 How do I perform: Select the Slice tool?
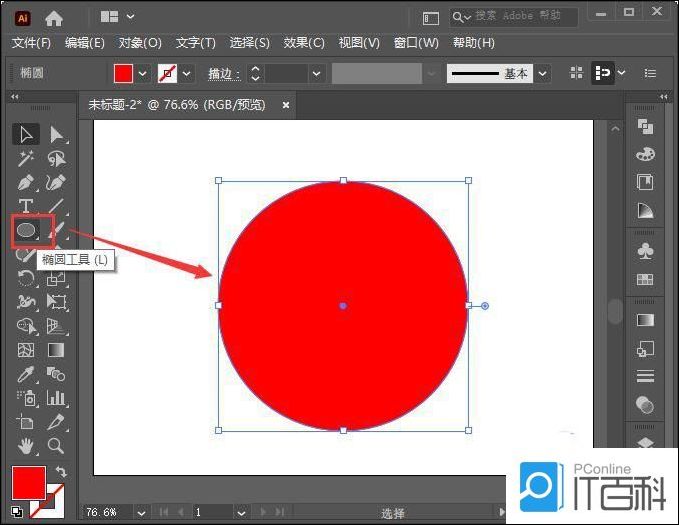pyautogui.click(x=57, y=421)
